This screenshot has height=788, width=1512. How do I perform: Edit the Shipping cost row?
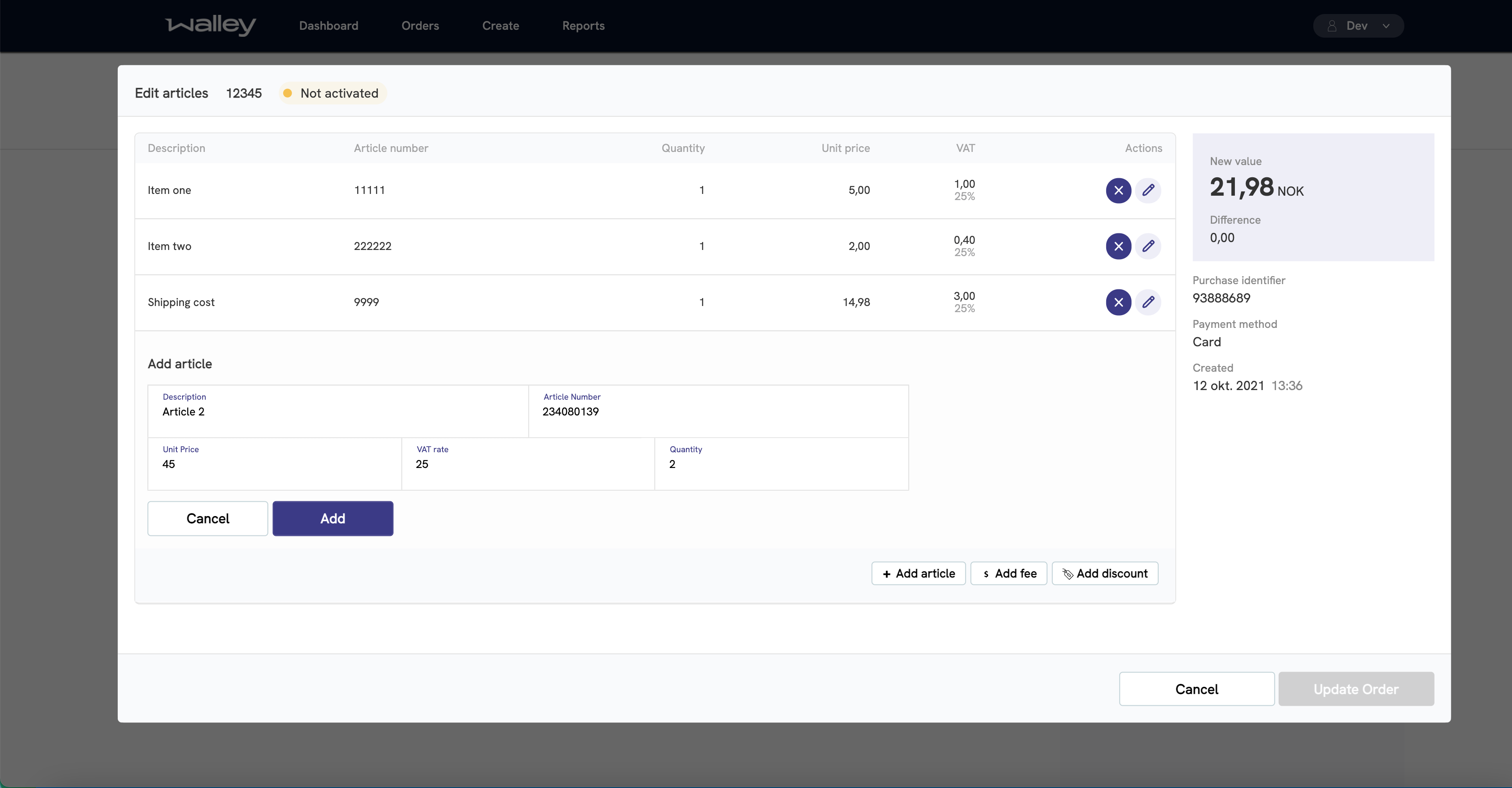[x=1148, y=303]
